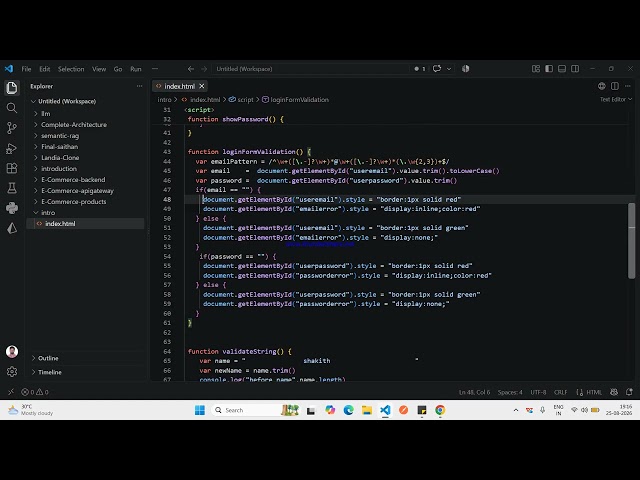Screen dimensions: 640x480
Task: Open Source Control view
Action: click(12, 128)
